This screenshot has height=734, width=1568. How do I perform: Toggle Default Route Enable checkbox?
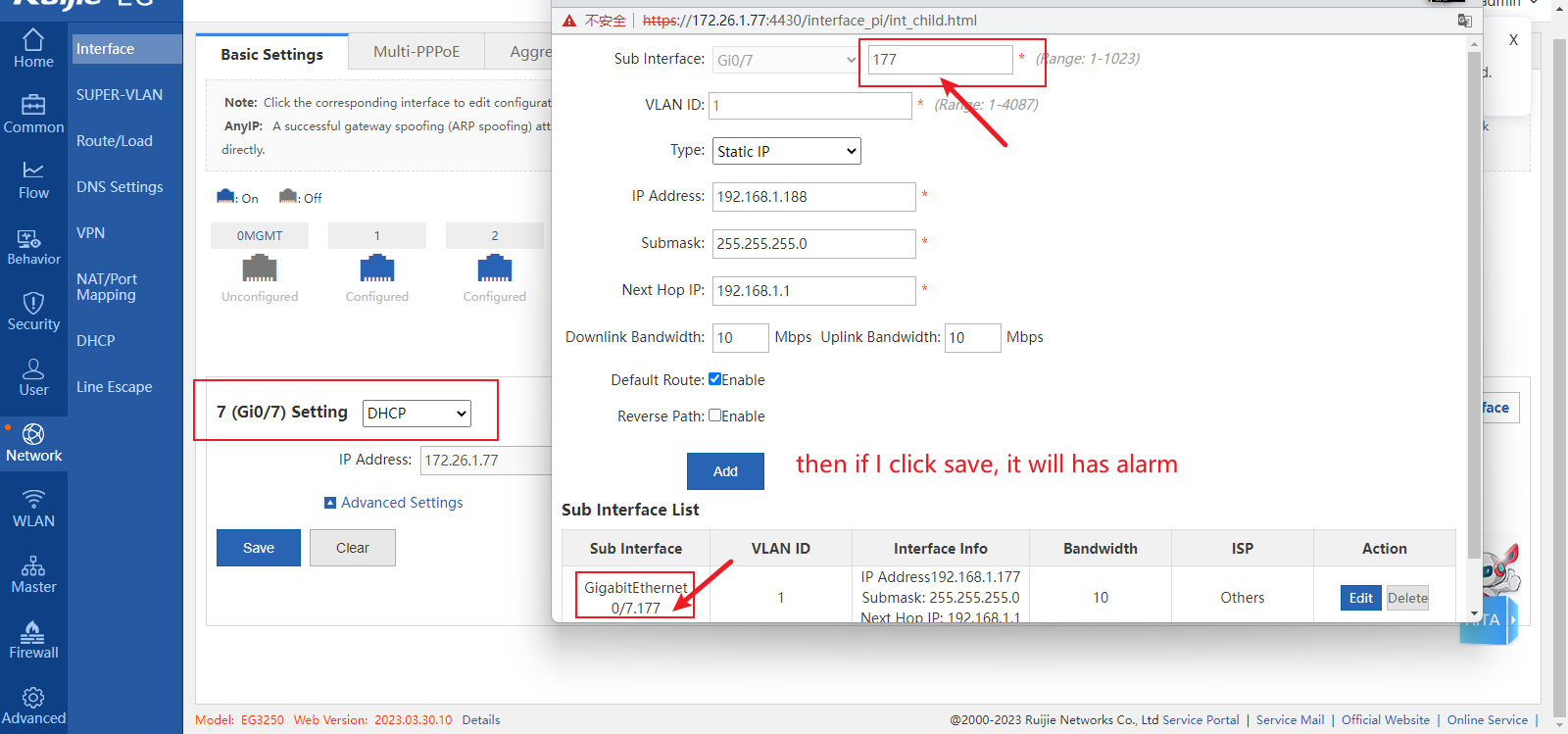pos(714,379)
